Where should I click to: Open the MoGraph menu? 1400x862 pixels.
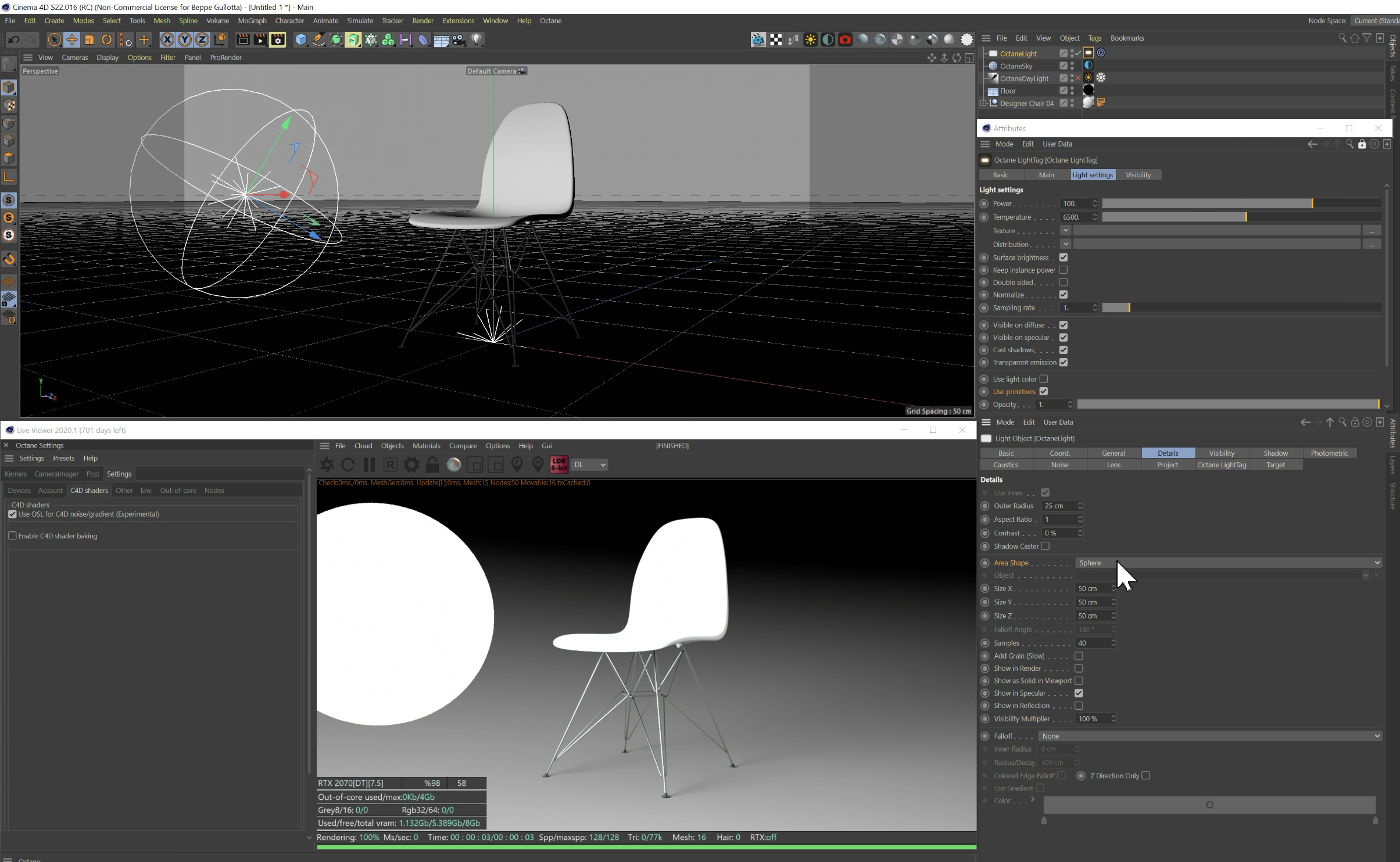[x=252, y=20]
